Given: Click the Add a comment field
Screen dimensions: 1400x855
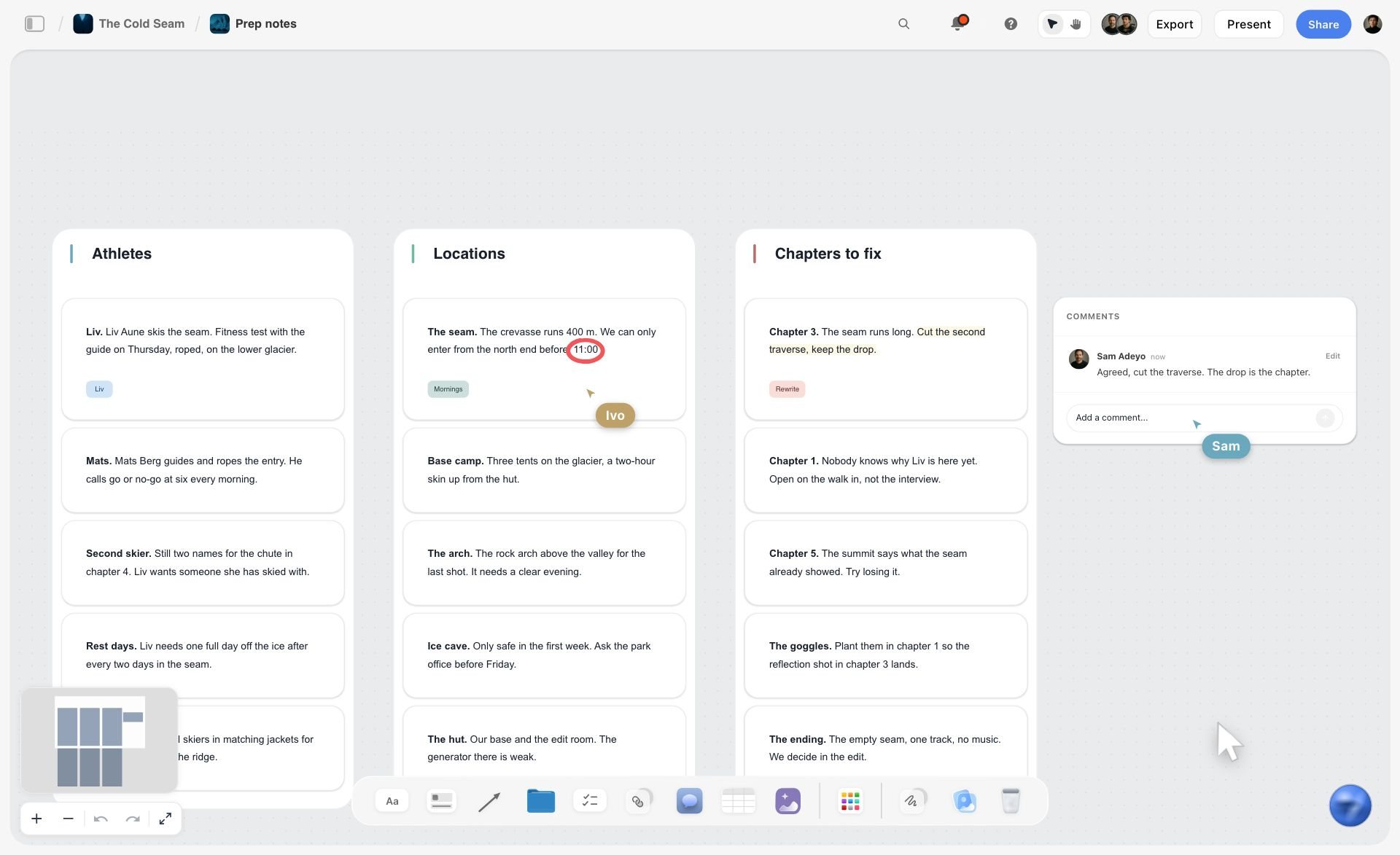Looking at the screenshot, I should pos(1204,418).
